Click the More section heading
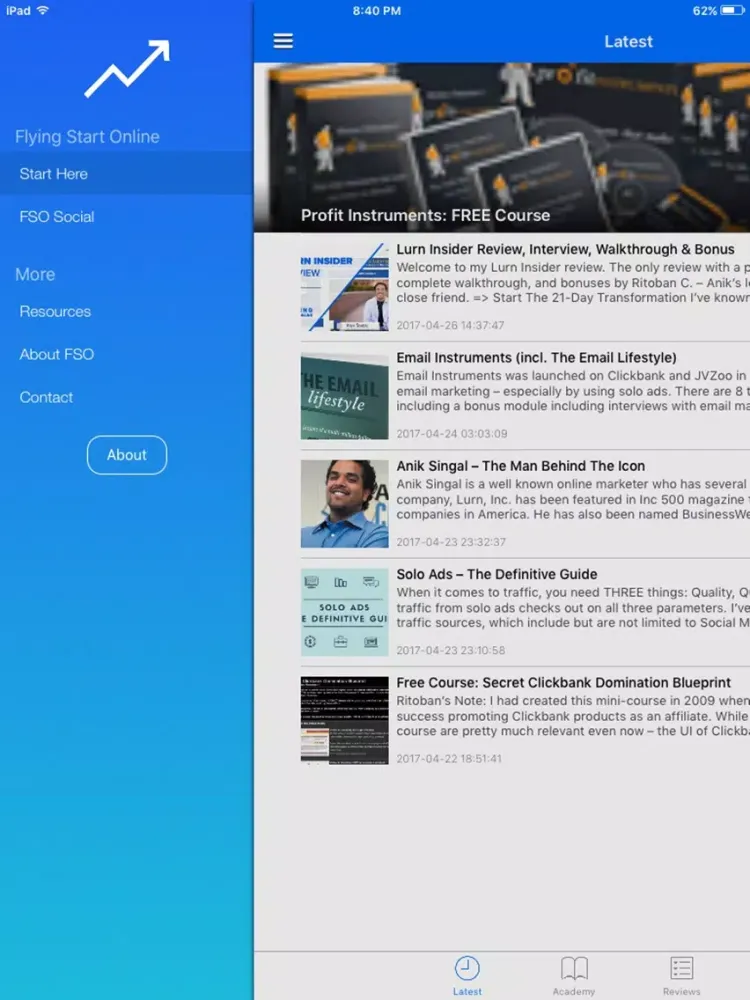 point(35,274)
